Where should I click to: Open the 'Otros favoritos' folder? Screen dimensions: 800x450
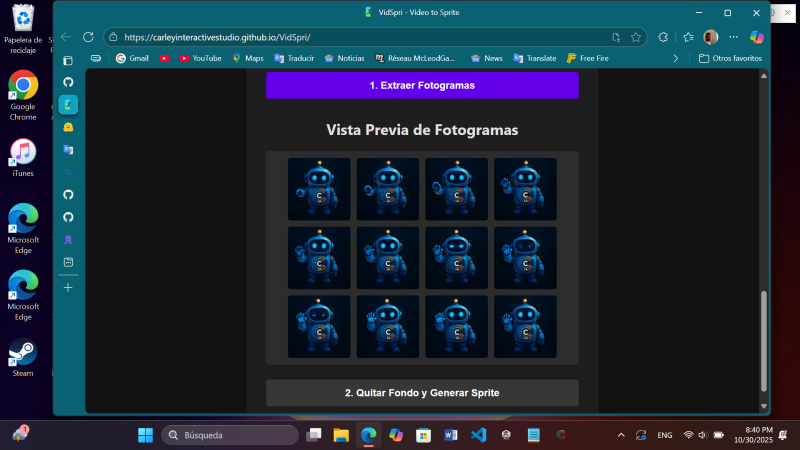point(729,58)
